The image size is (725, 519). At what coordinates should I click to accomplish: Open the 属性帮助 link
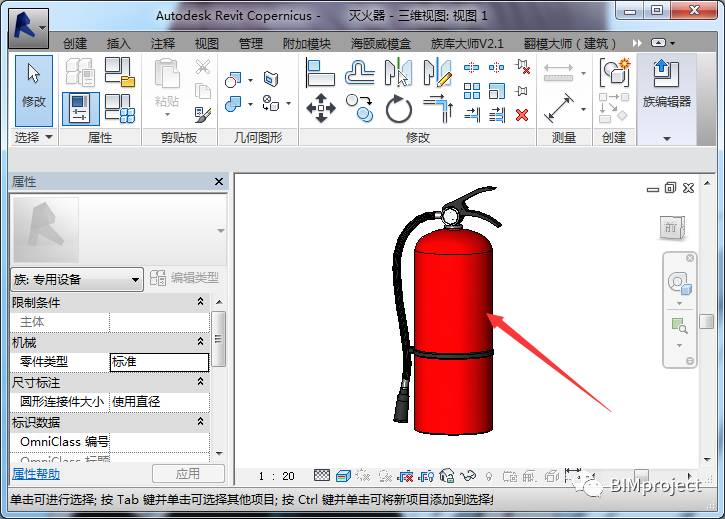pos(36,474)
